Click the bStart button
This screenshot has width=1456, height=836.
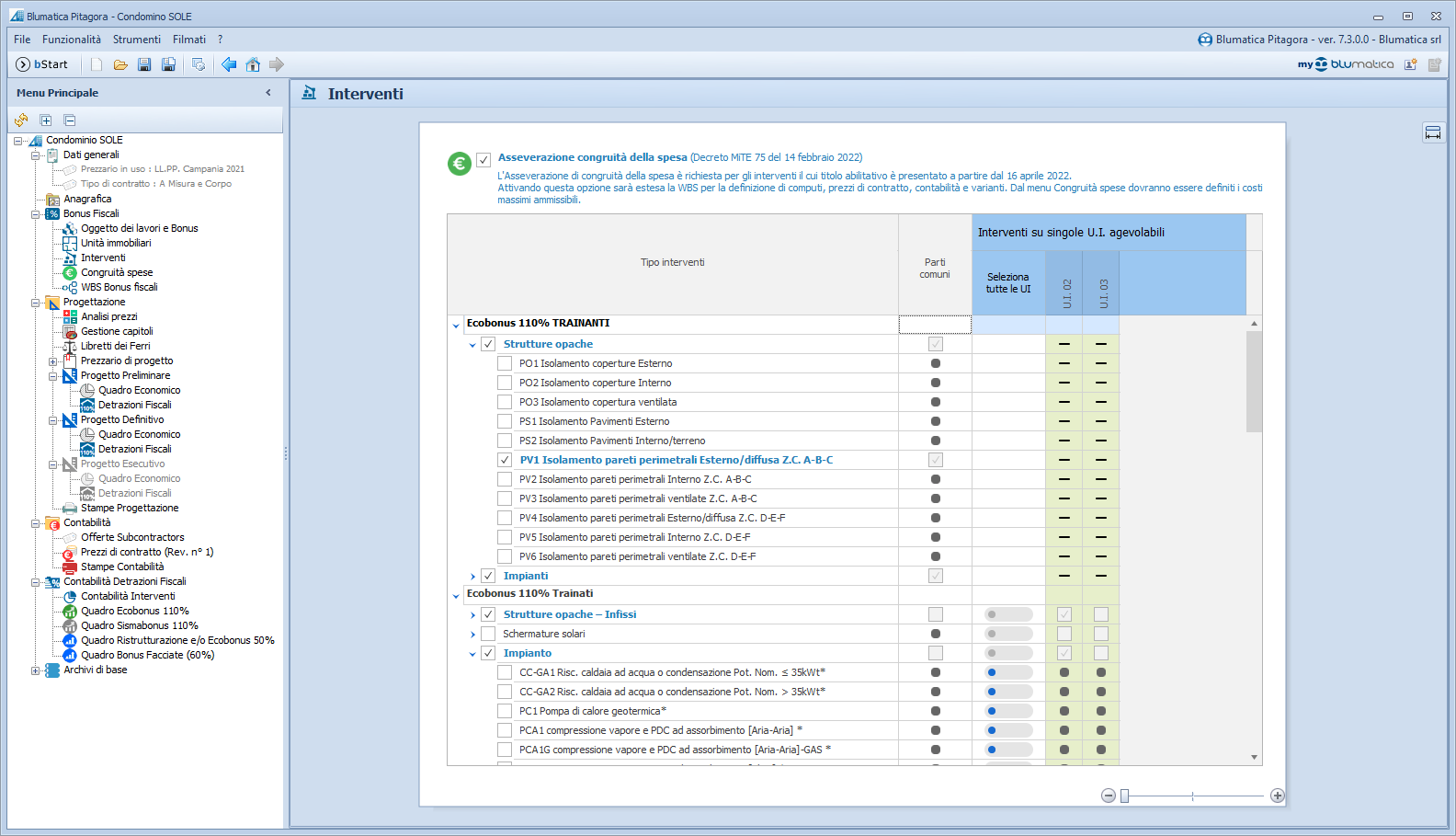coord(42,64)
